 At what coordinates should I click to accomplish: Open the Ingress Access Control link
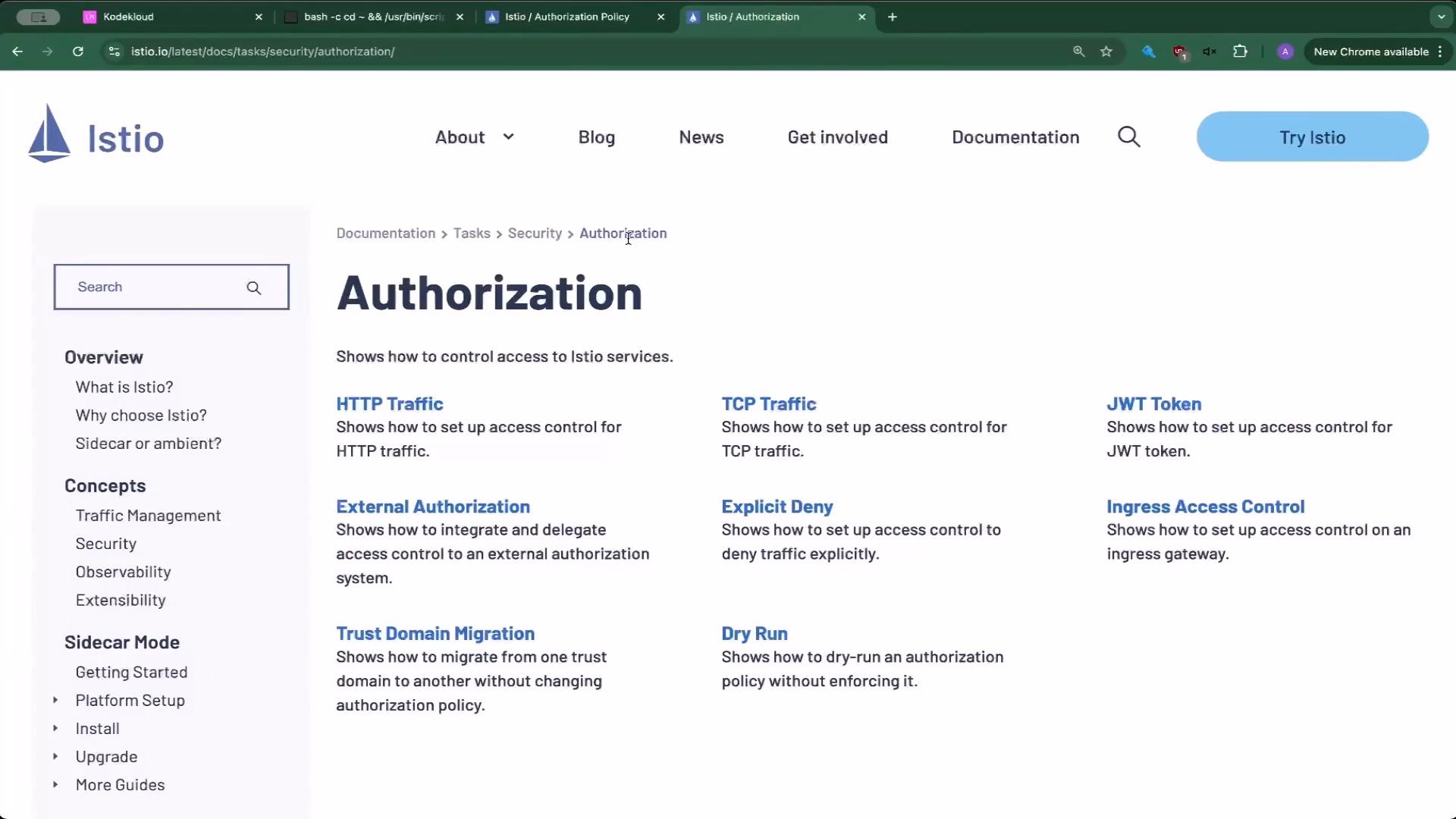1206,507
